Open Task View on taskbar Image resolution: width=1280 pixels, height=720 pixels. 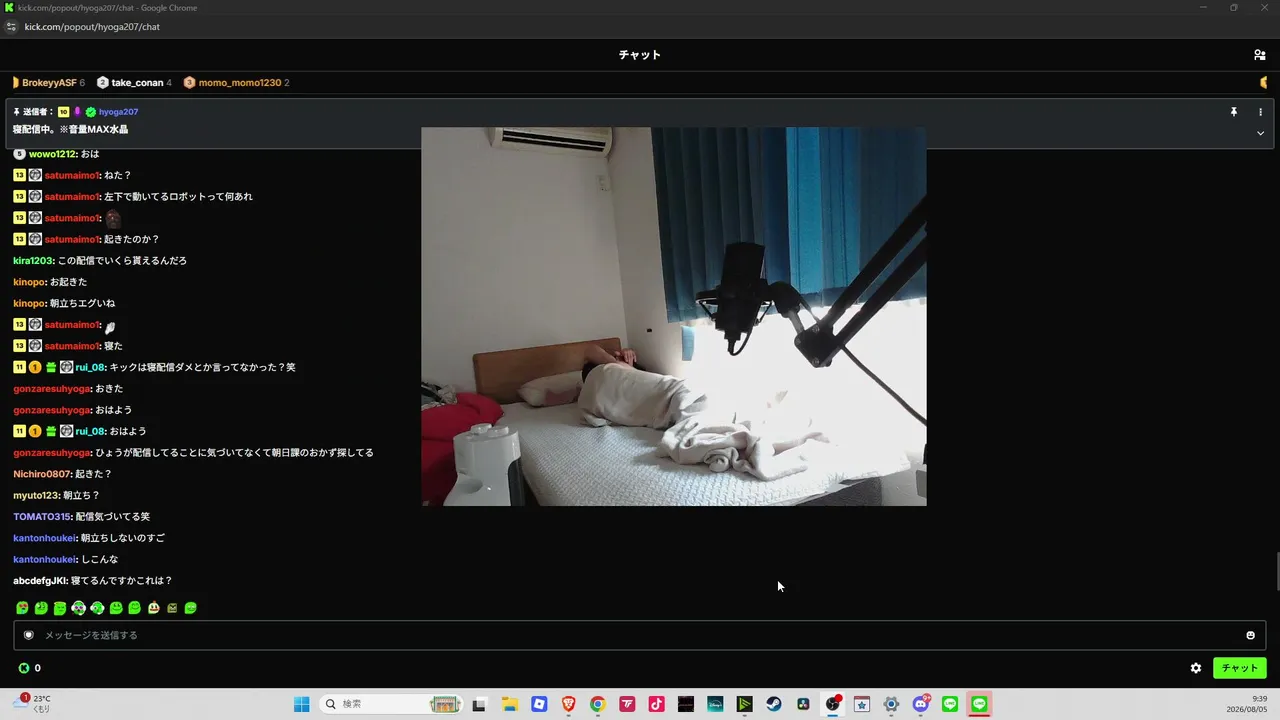pos(479,704)
